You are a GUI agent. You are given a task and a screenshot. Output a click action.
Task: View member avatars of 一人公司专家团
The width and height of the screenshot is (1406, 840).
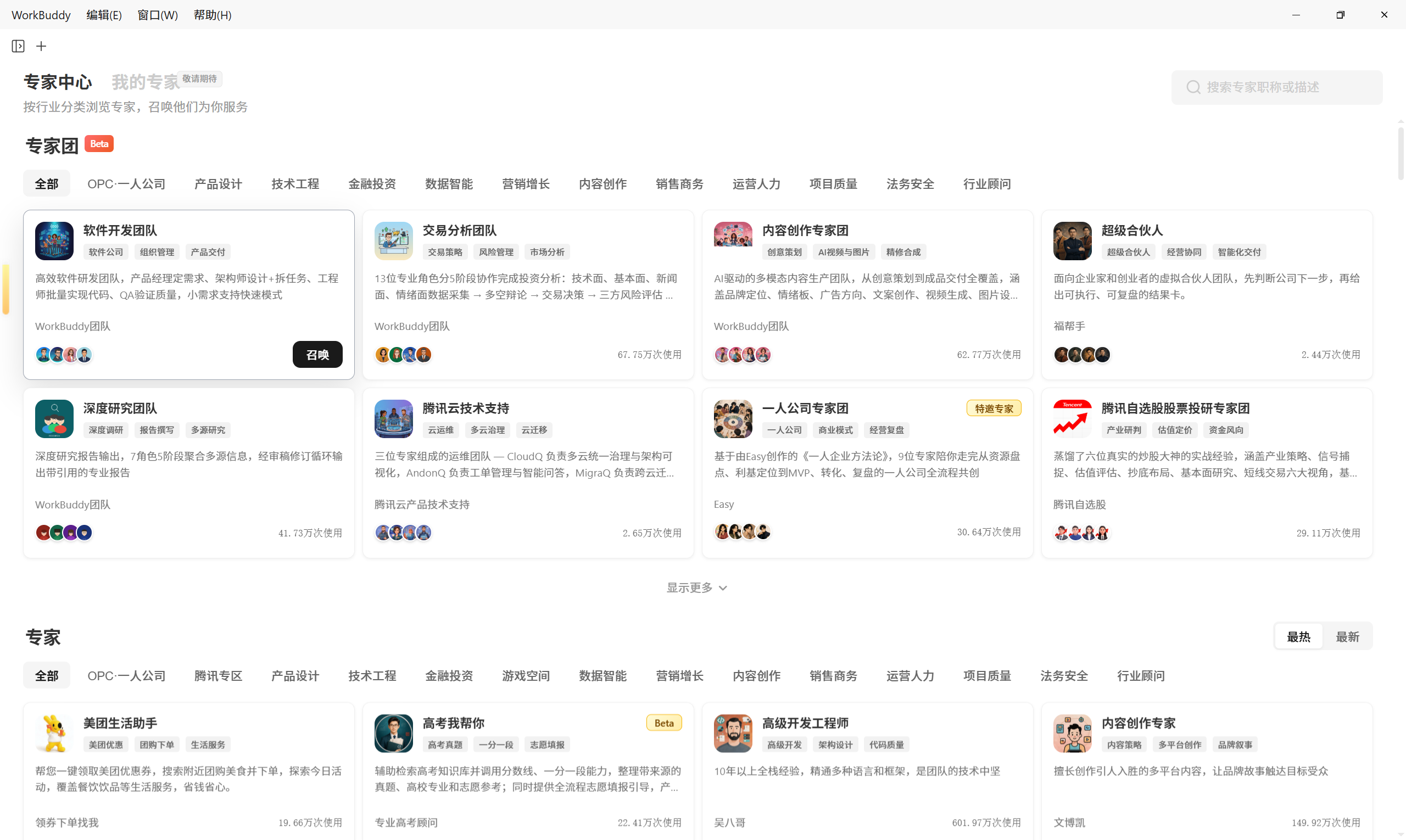pyautogui.click(x=743, y=532)
